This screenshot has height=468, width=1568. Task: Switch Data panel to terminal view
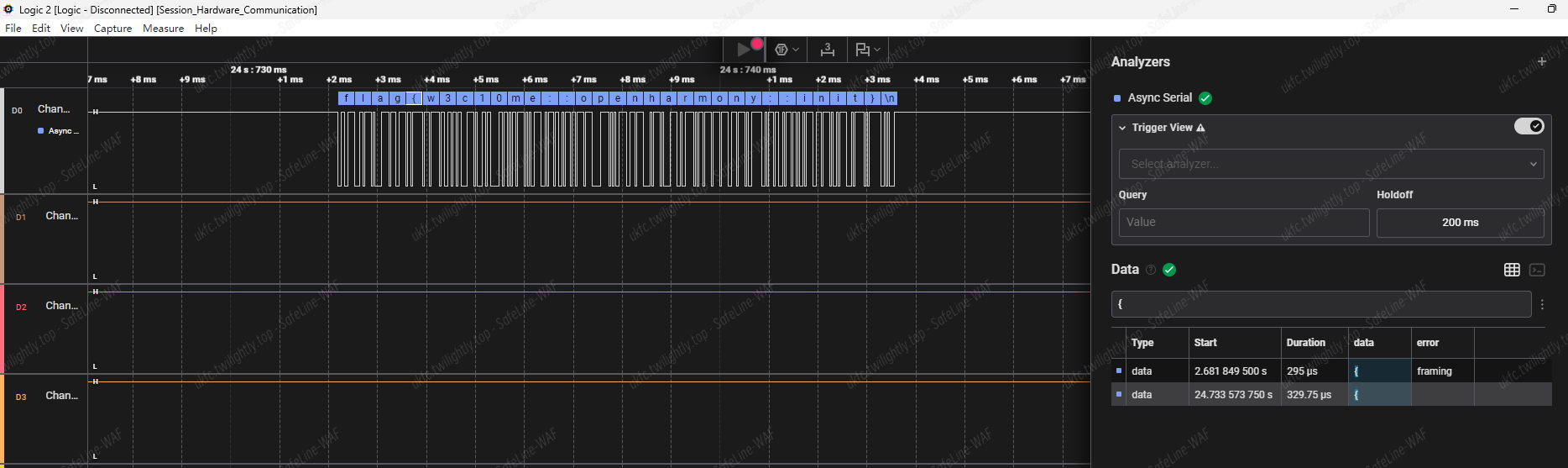[x=1537, y=270]
